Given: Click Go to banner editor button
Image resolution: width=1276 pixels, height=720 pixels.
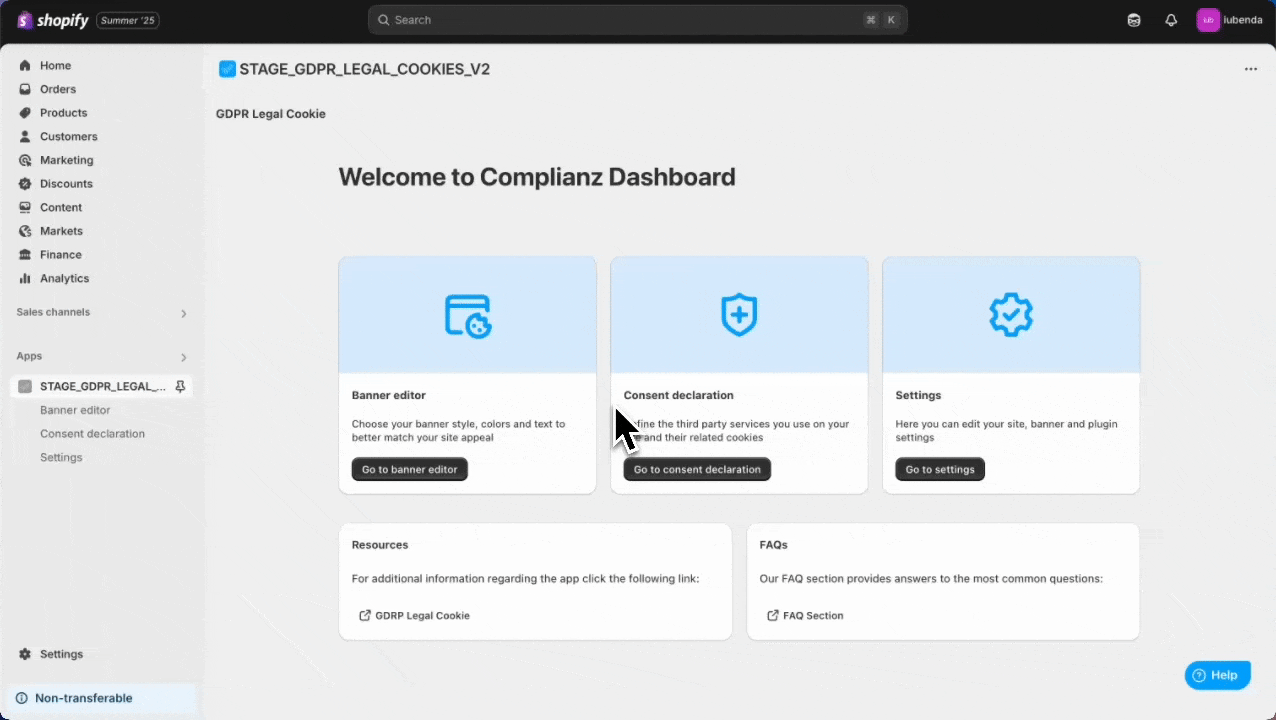Looking at the screenshot, I should pos(410,469).
